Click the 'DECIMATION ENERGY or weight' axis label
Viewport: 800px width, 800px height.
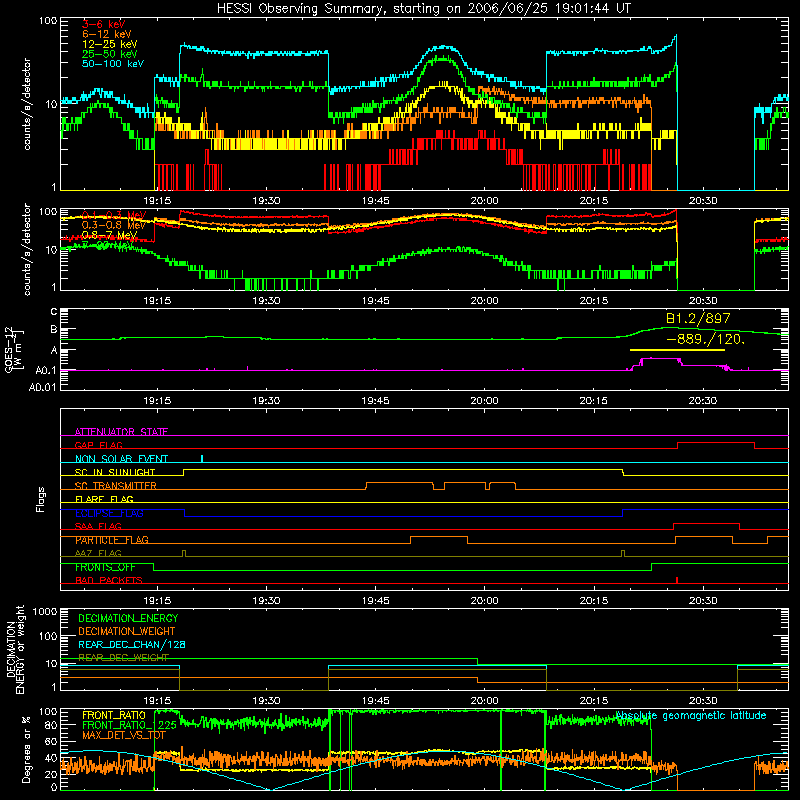point(15,650)
